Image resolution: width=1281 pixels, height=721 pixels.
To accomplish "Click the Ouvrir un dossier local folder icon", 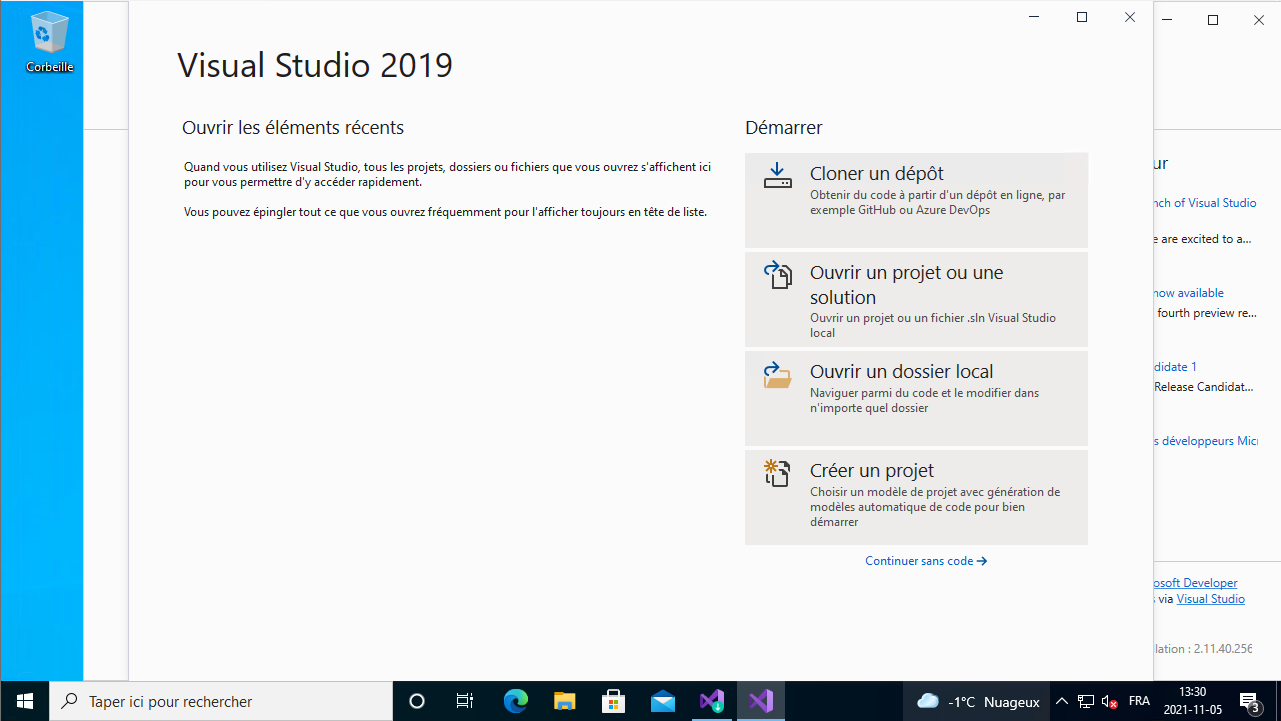I will 777,375.
